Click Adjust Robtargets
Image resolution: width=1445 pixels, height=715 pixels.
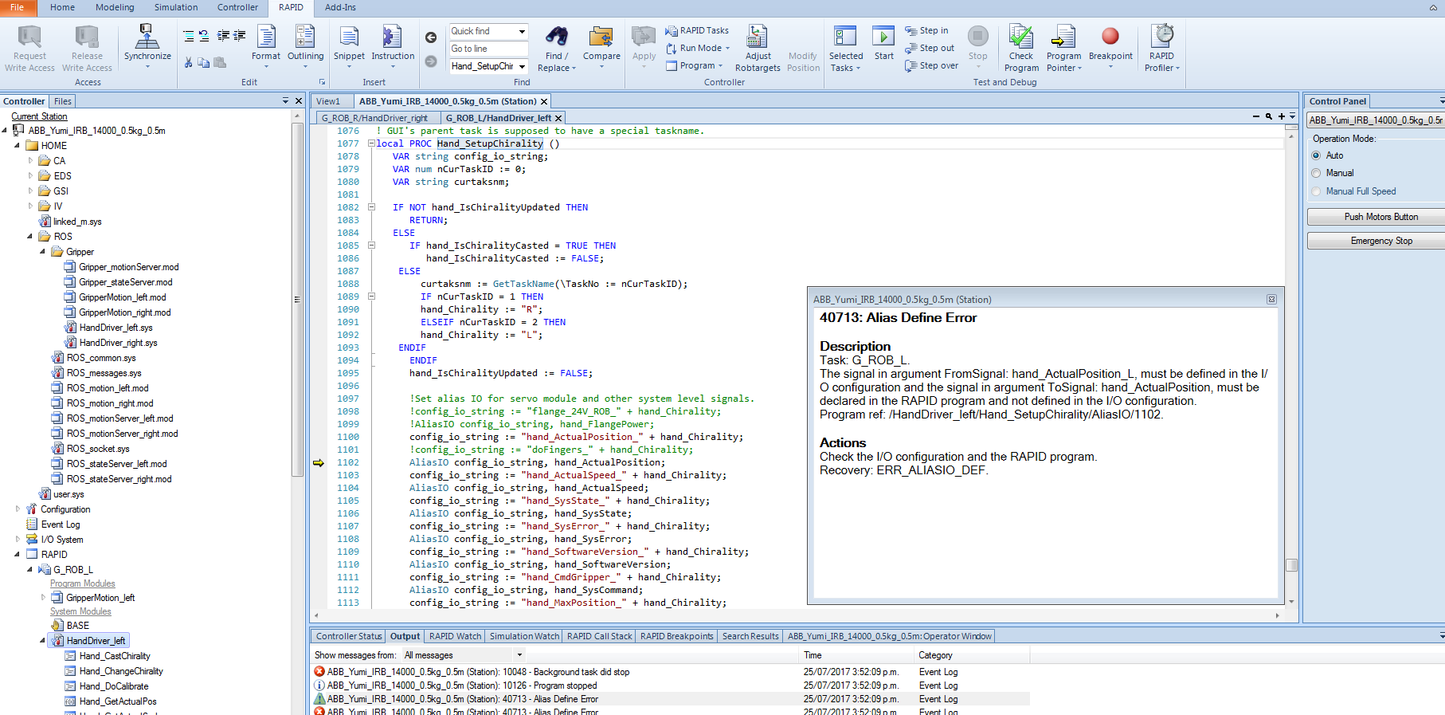coord(759,48)
